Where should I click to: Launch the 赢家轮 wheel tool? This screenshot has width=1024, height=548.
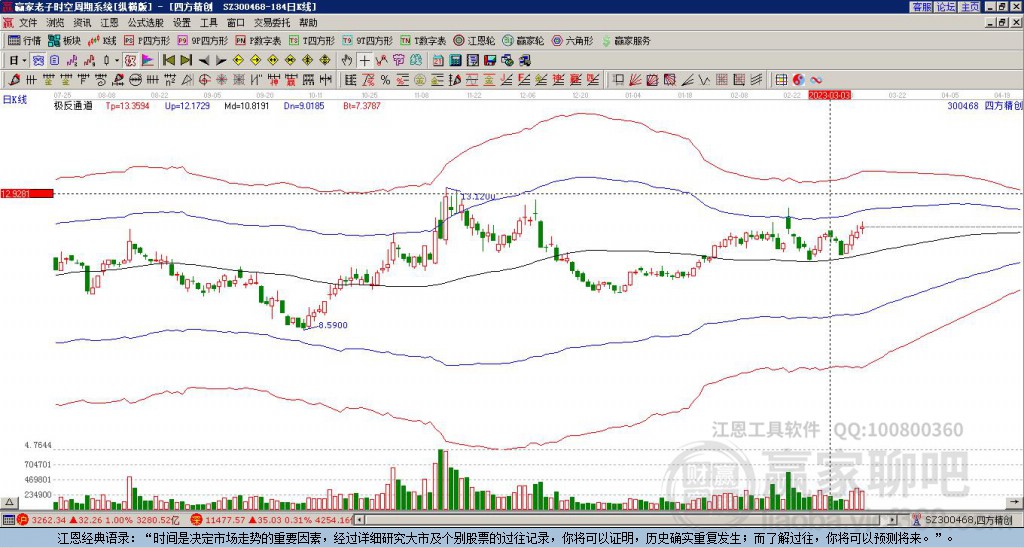[x=523, y=40]
